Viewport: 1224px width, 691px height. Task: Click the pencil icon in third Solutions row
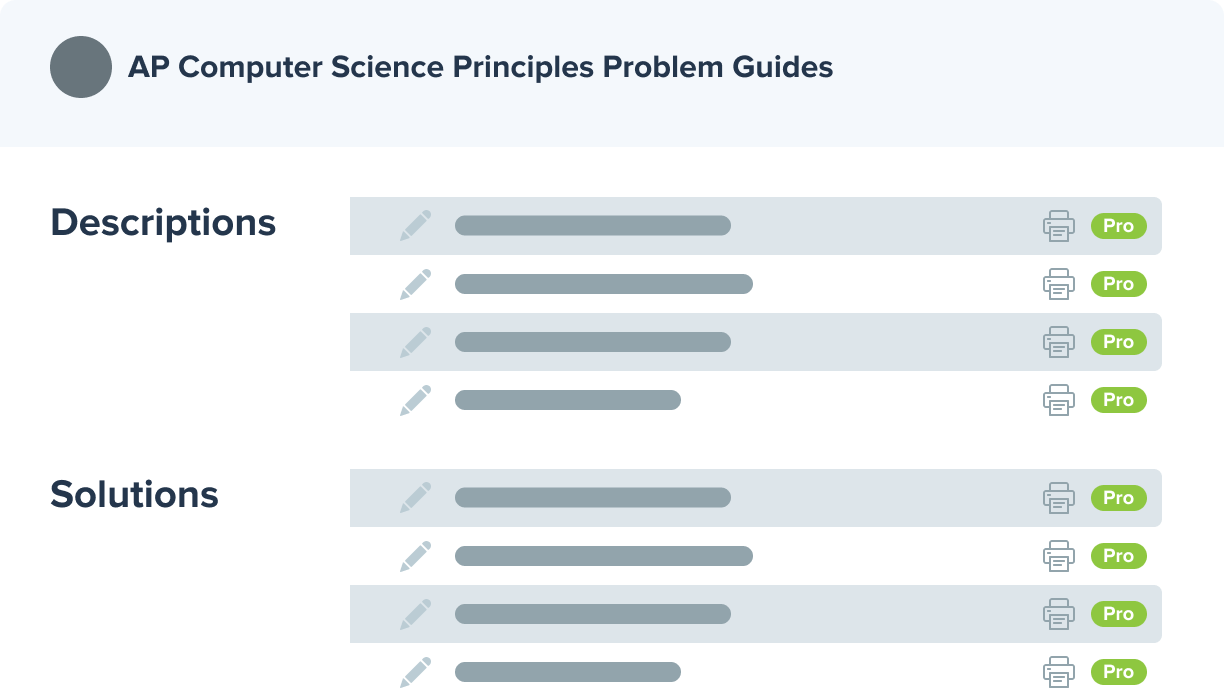point(416,614)
